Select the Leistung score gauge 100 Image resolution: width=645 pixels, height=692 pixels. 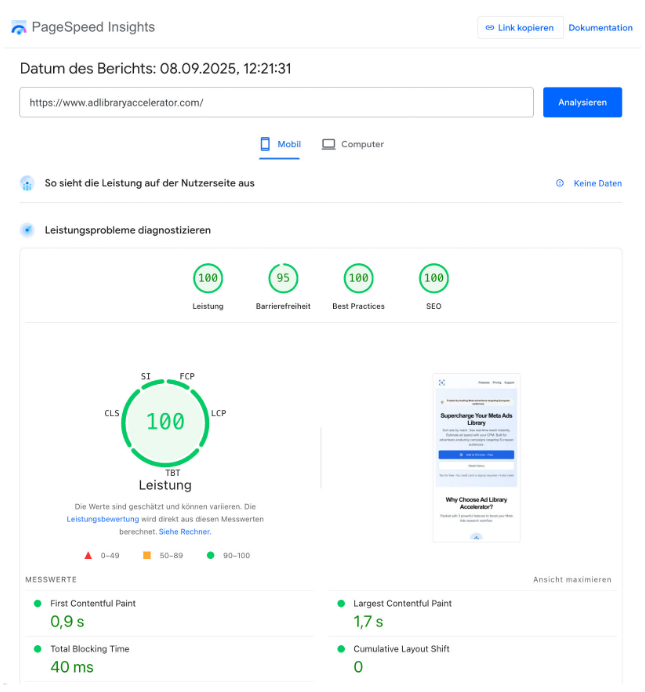pyautogui.click(x=208, y=278)
